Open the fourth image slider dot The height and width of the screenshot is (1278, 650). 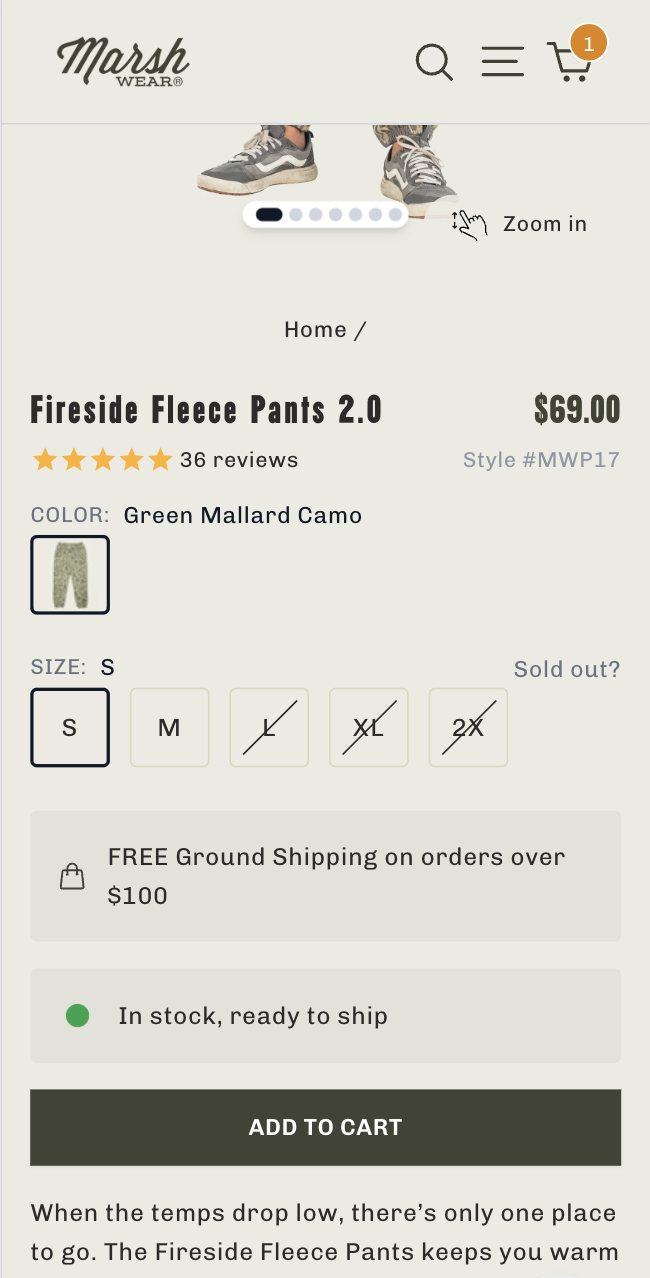[x=335, y=214]
